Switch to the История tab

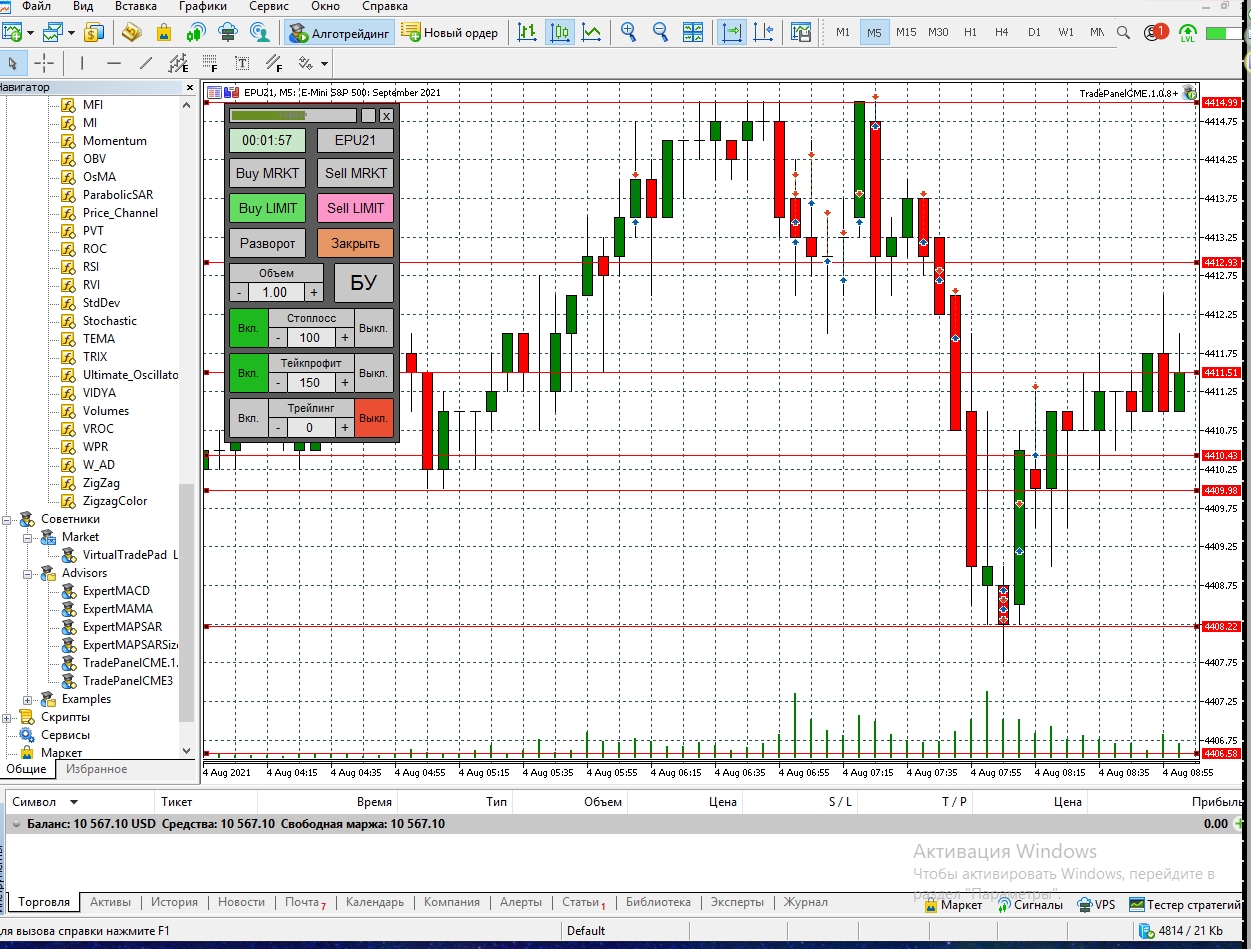point(175,902)
